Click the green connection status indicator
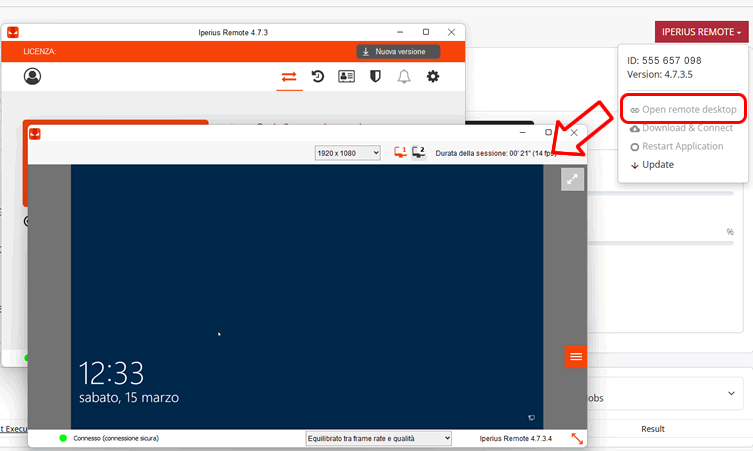 [63, 438]
